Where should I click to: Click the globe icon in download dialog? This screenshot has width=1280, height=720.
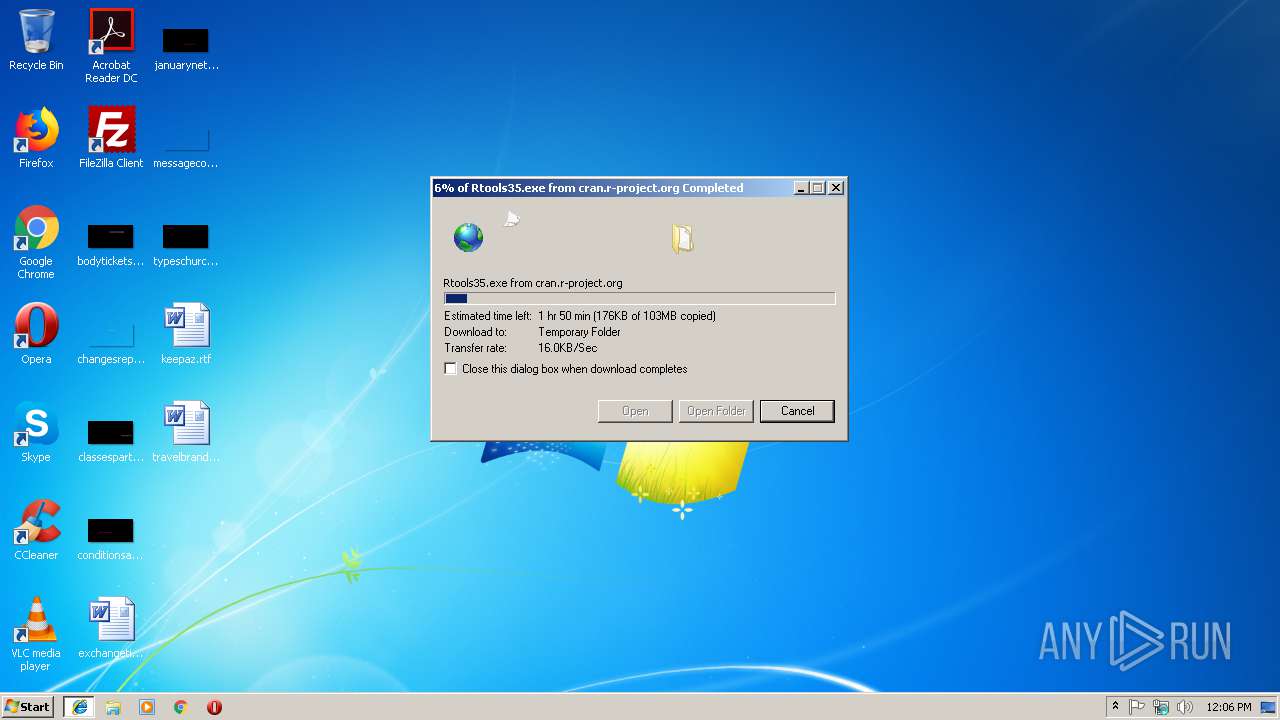(x=468, y=237)
